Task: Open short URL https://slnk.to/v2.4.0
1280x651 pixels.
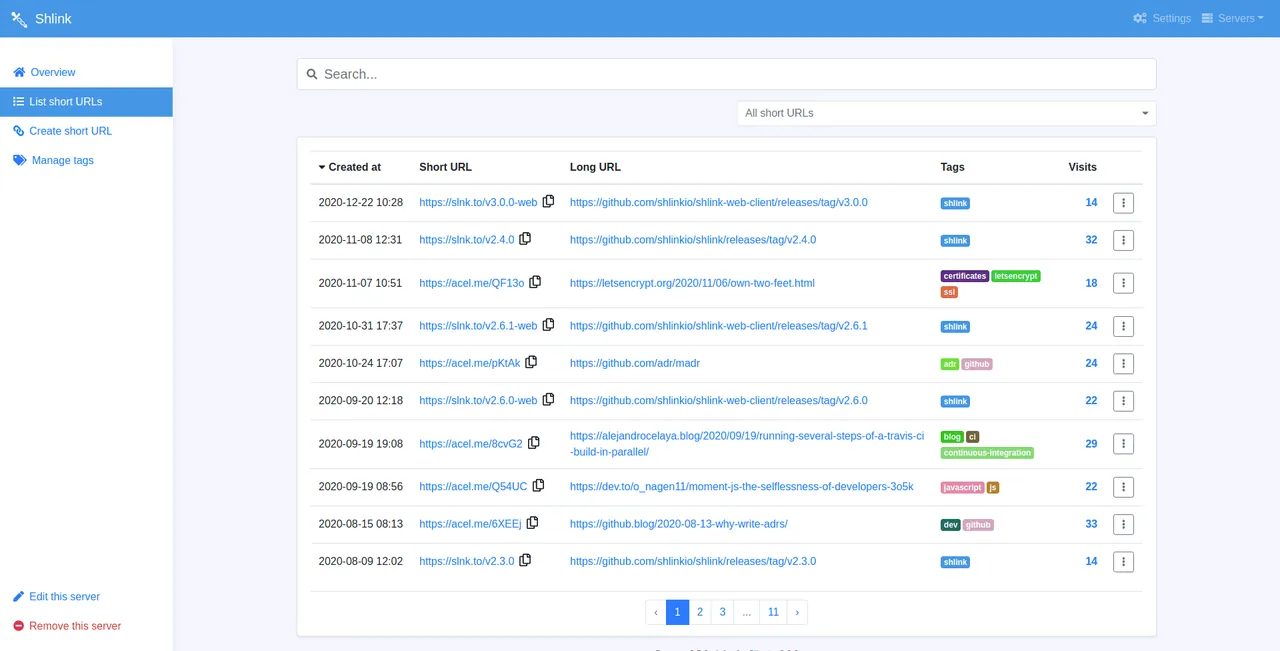Action: (467, 240)
